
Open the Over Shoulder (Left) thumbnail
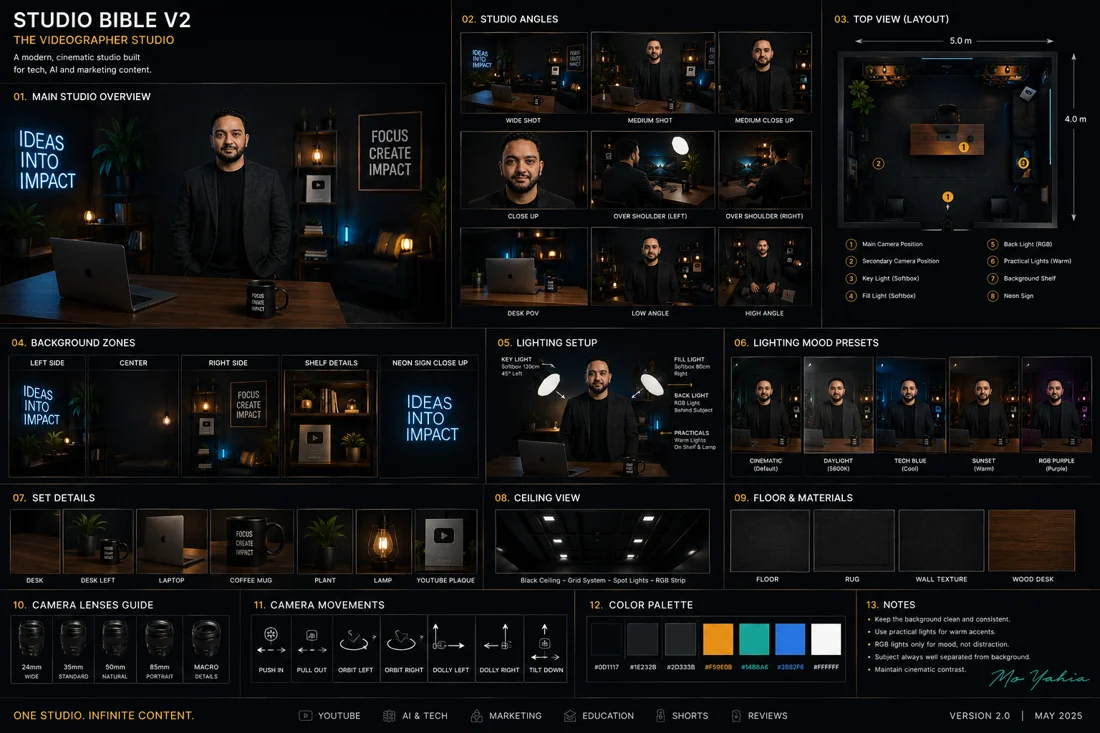click(652, 170)
